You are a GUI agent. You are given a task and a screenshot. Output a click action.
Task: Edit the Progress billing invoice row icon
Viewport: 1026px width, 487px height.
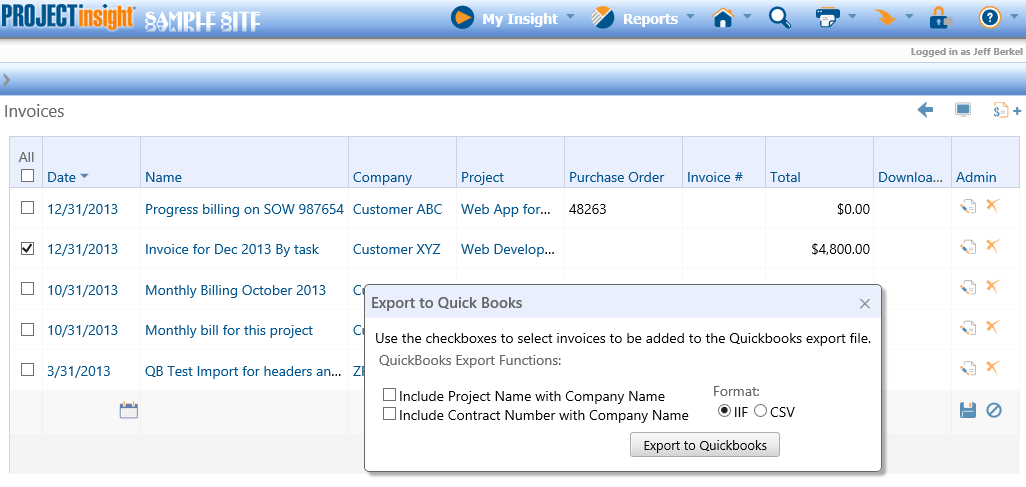pyautogui.click(x=968, y=207)
